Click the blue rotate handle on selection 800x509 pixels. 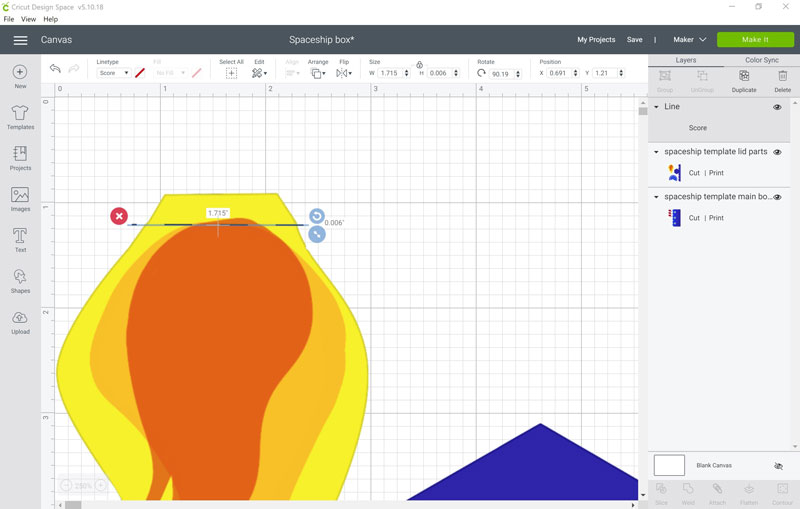pyautogui.click(x=317, y=216)
